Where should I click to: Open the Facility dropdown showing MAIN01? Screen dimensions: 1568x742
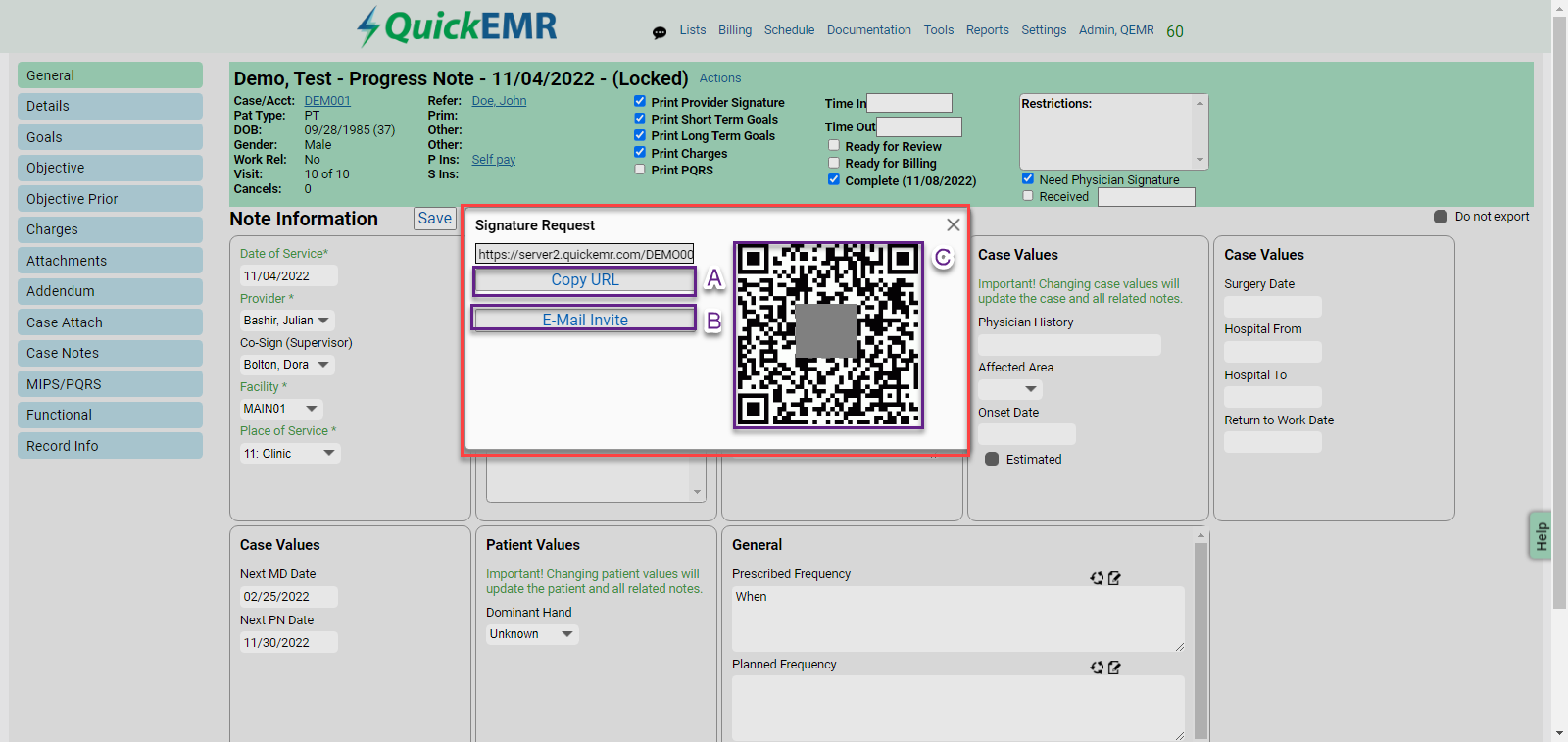tap(281, 409)
